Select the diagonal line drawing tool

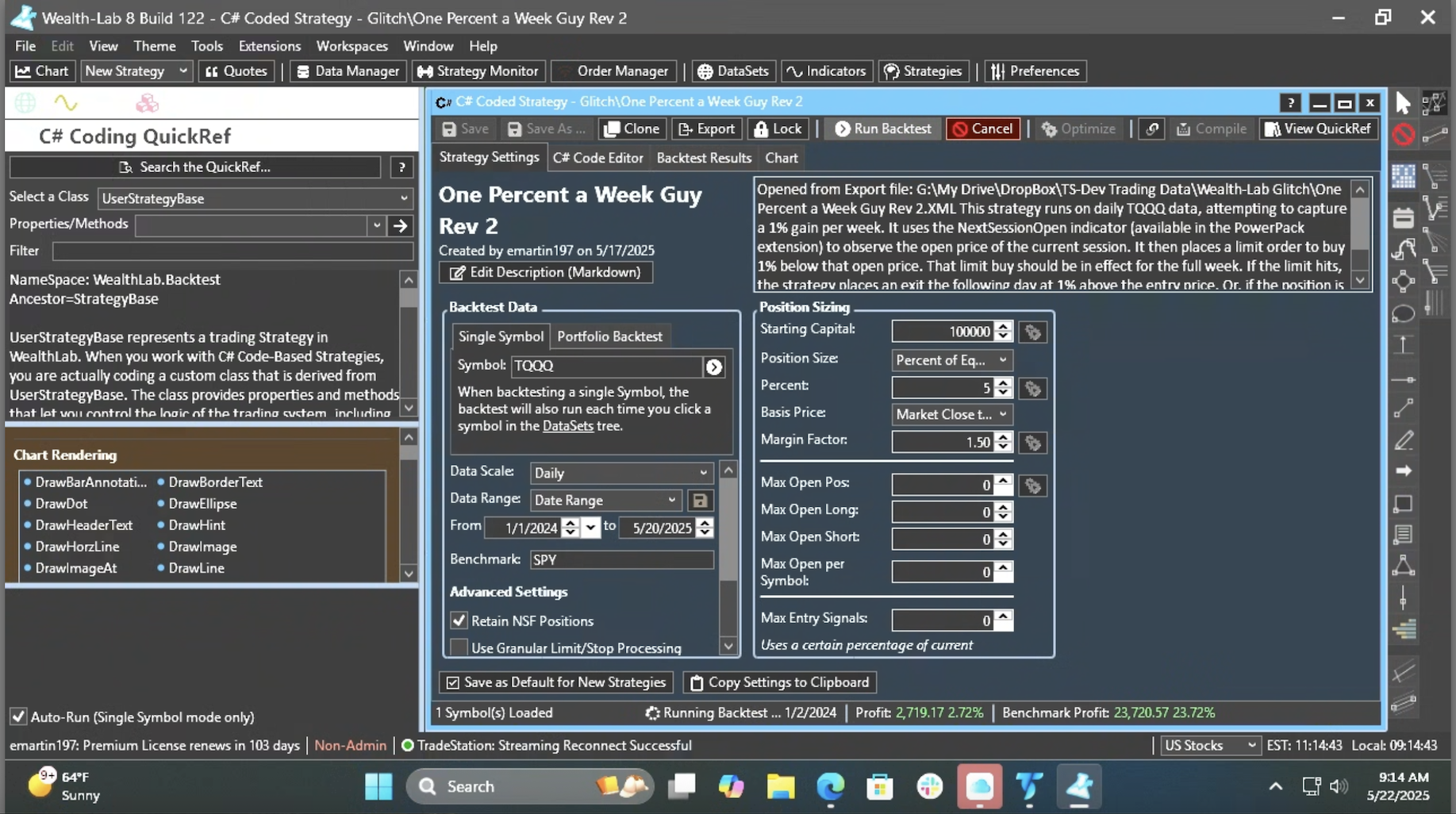pos(1403,409)
